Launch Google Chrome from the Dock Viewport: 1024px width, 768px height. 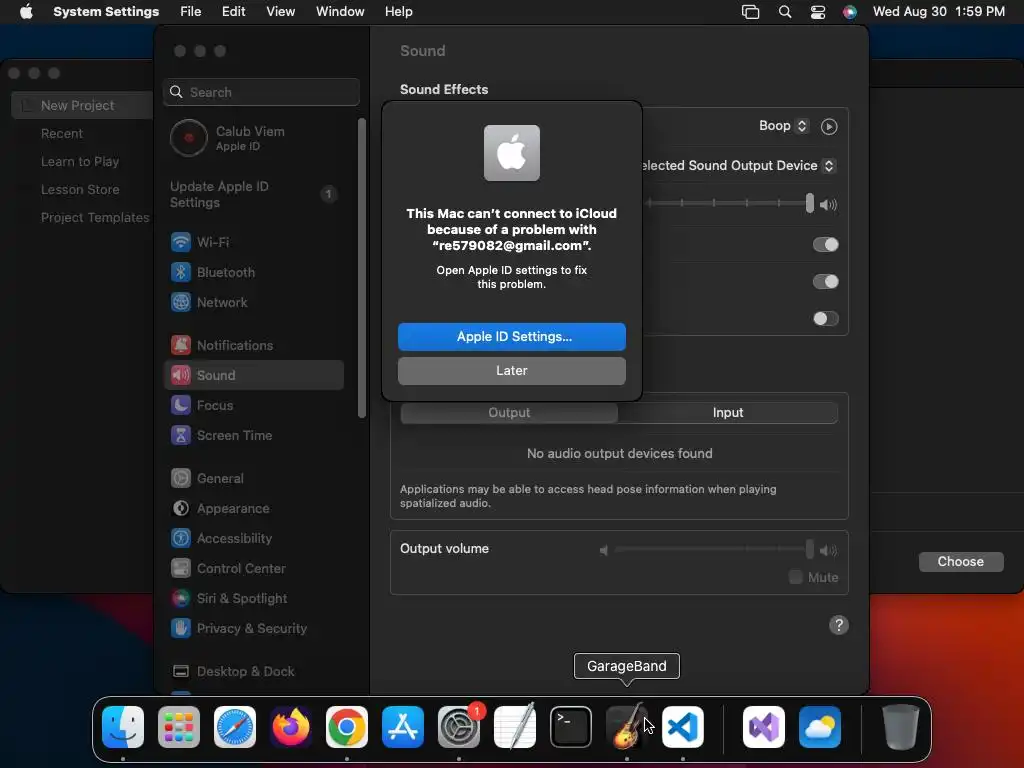(x=347, y=726)
